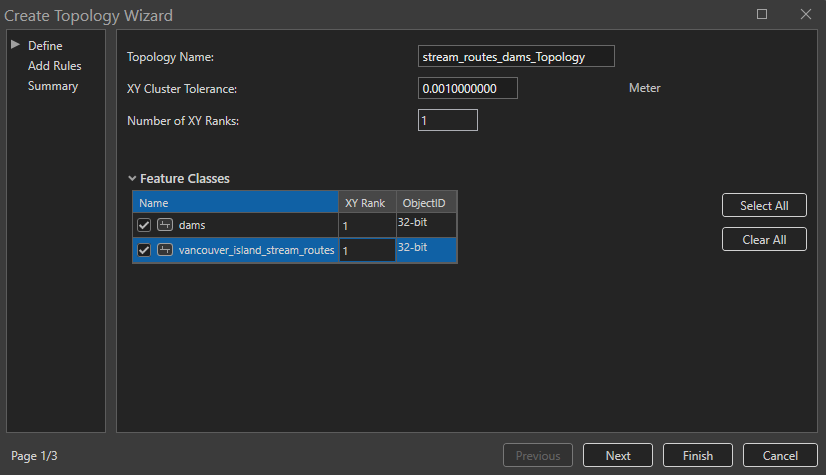Screen dimensions: 826x475
Task: Click the dams line feature class icon
Action: (165, 225)
